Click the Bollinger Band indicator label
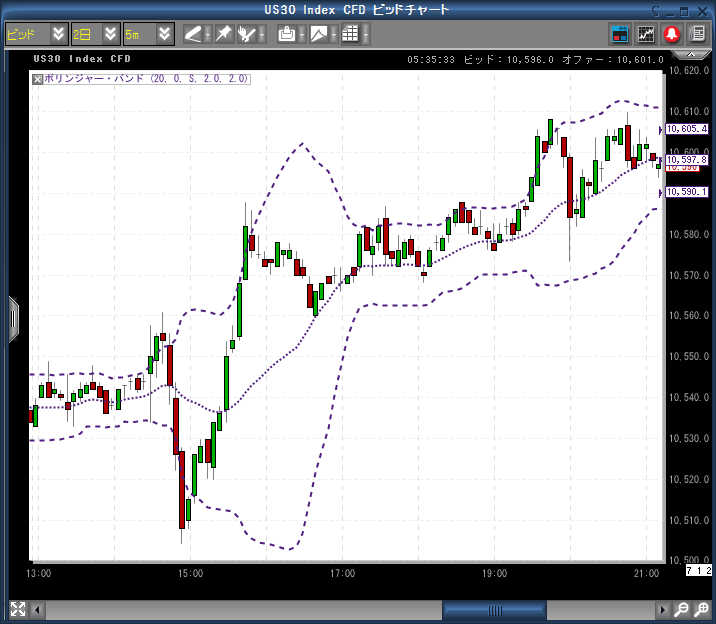Viewport: 716px width, 624px height. (146, 79)
